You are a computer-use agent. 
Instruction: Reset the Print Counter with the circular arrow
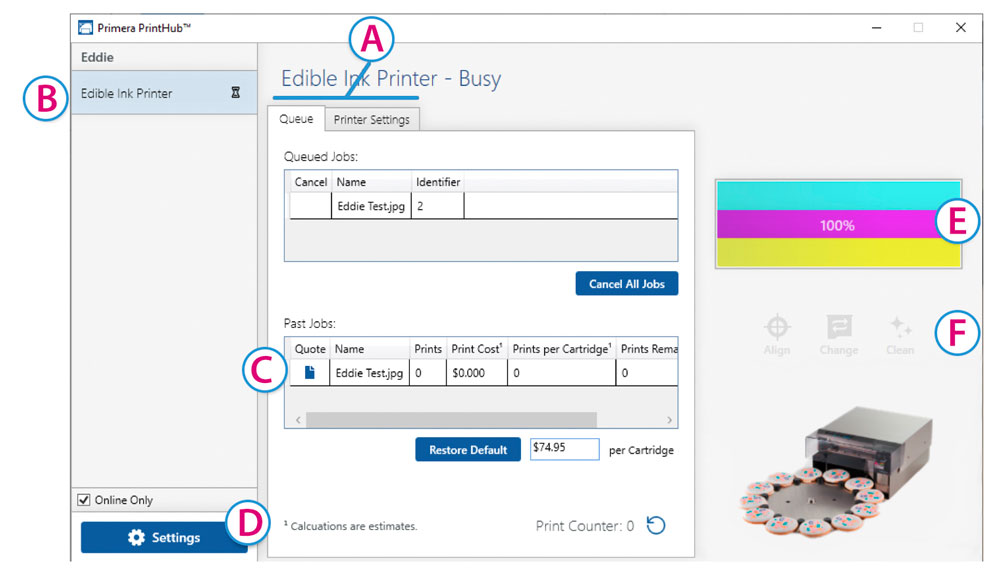tap(656, 525)
